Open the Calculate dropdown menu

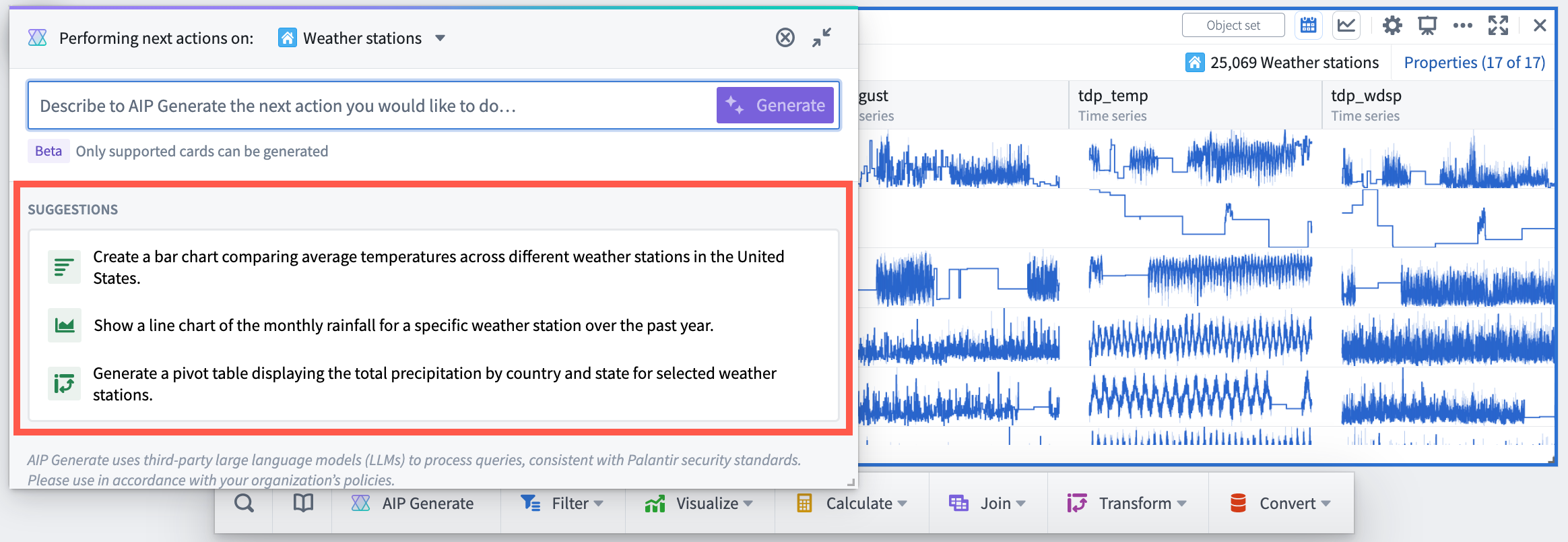coord(852,503)
